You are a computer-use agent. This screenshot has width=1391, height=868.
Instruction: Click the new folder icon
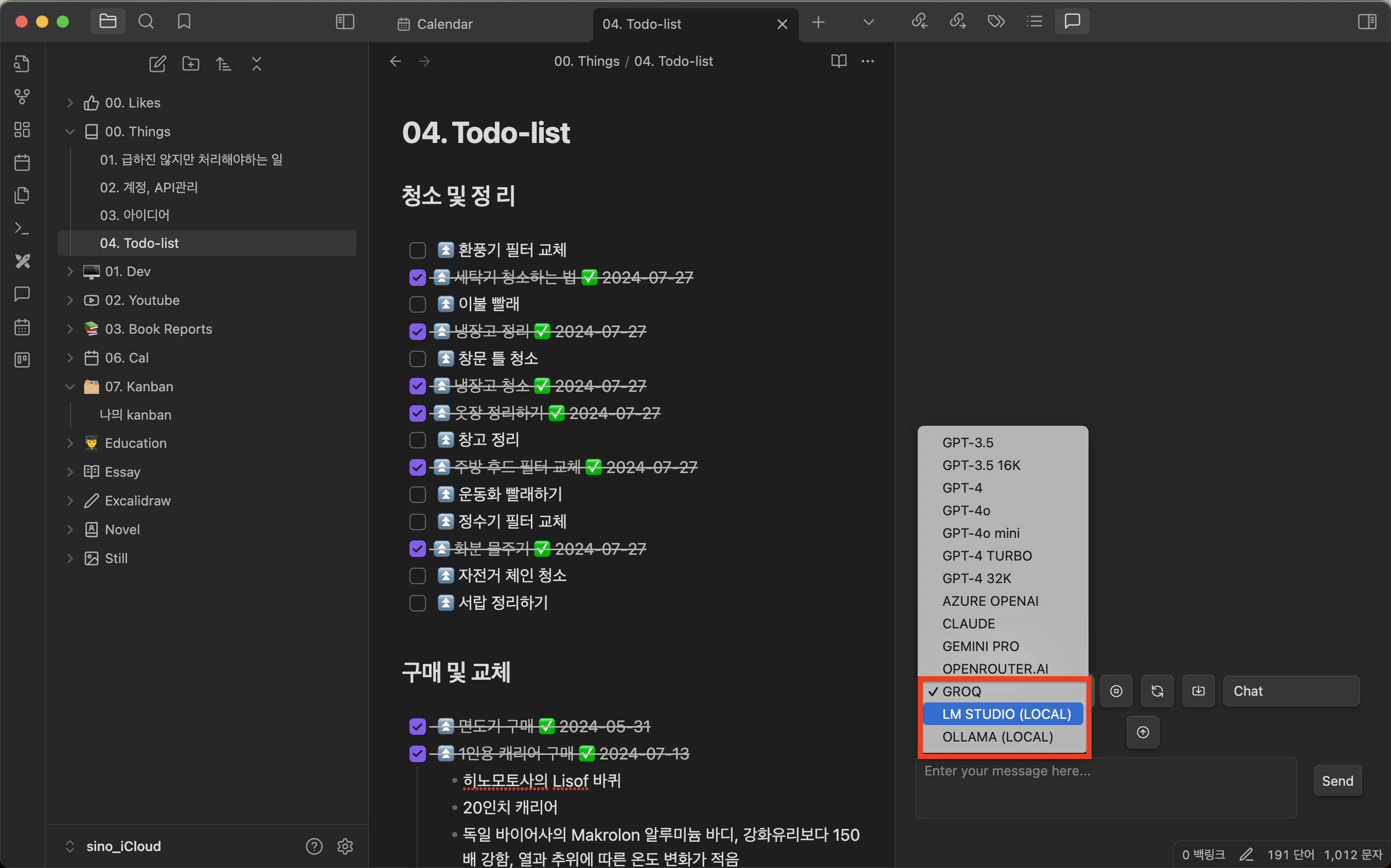(191, 64)
